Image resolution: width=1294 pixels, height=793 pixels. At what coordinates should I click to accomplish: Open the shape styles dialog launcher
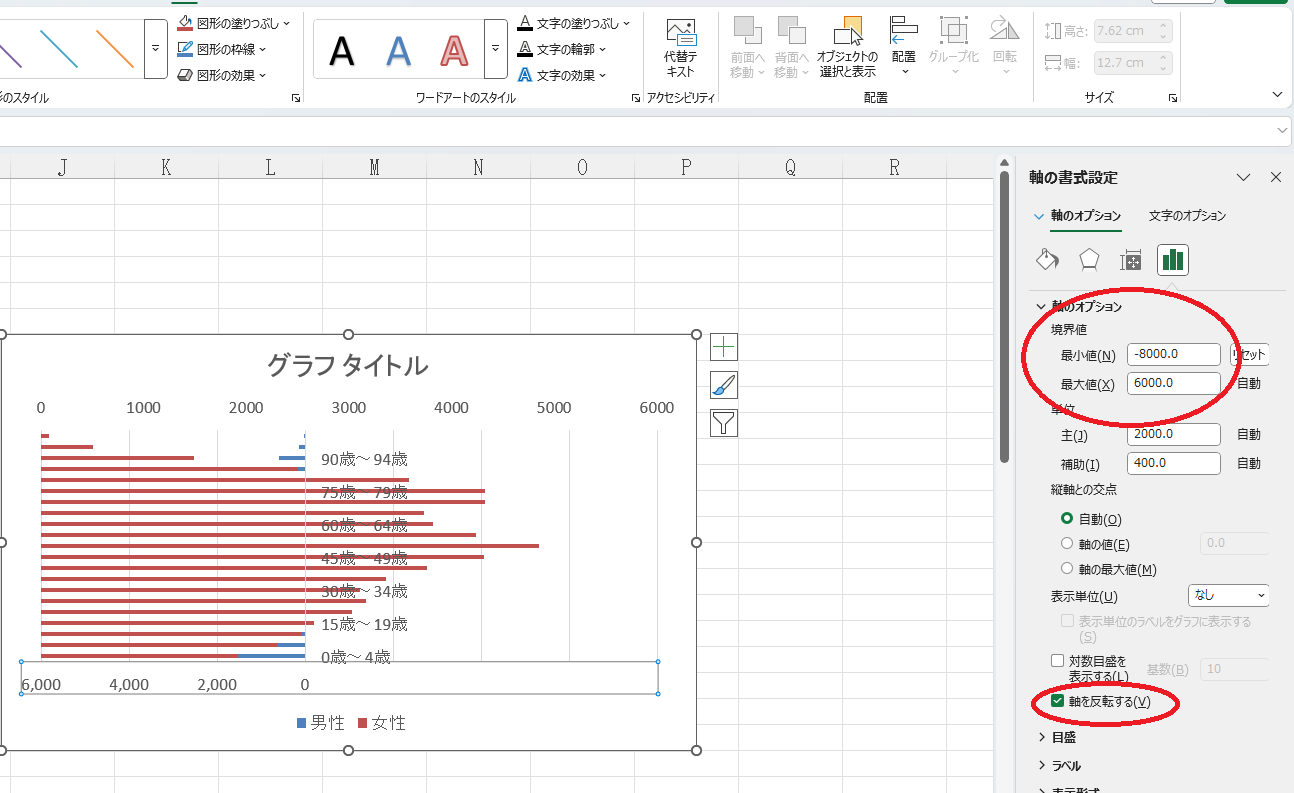pos(296,99)
